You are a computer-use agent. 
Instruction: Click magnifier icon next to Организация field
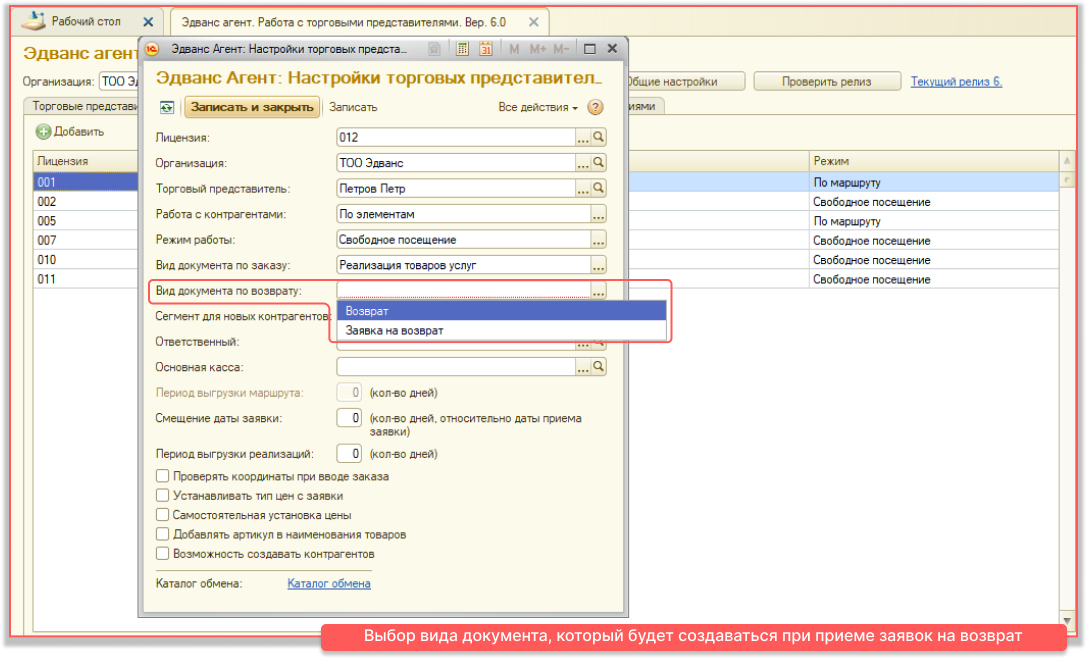[599, 163]
